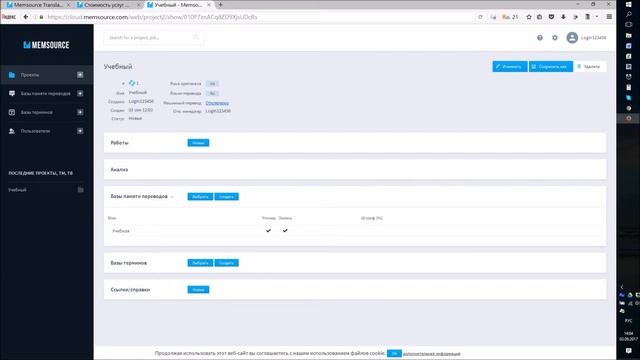Screen dimensions: 640x360
Task: Click the Удалить delete button
Action: 589,67
